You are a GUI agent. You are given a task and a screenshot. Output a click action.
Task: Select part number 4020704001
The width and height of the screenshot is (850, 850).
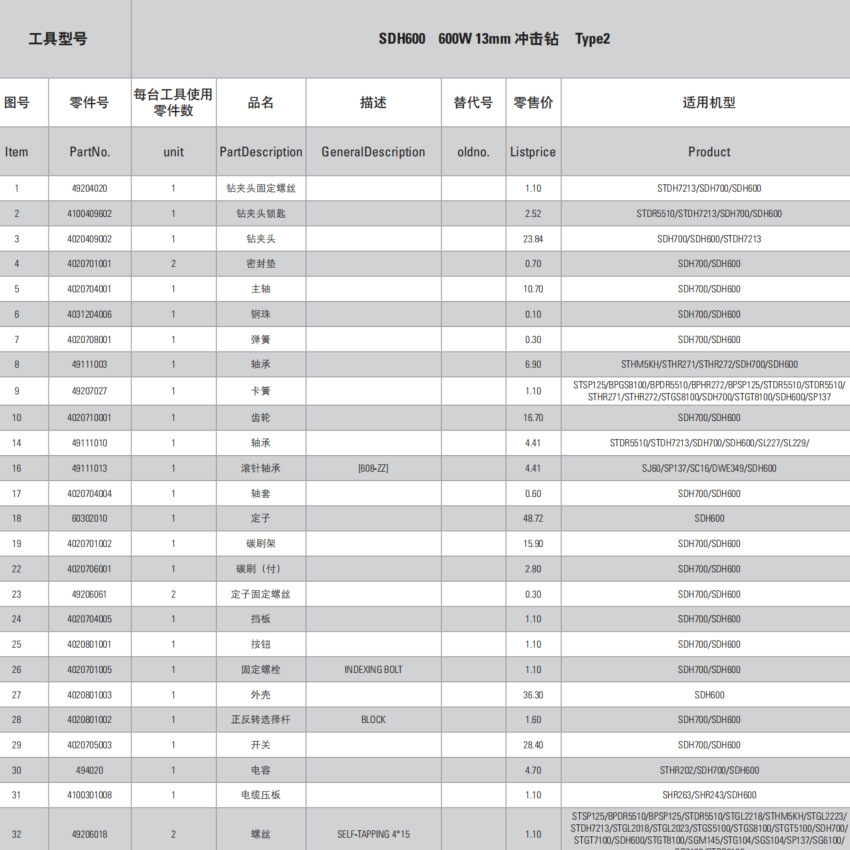click(89, 289)
